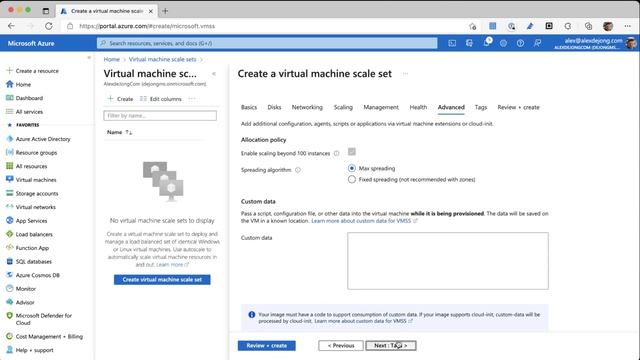
Task: Toggle Enable scaling beyond 100 instances checkbox
Action: (351, 152)
